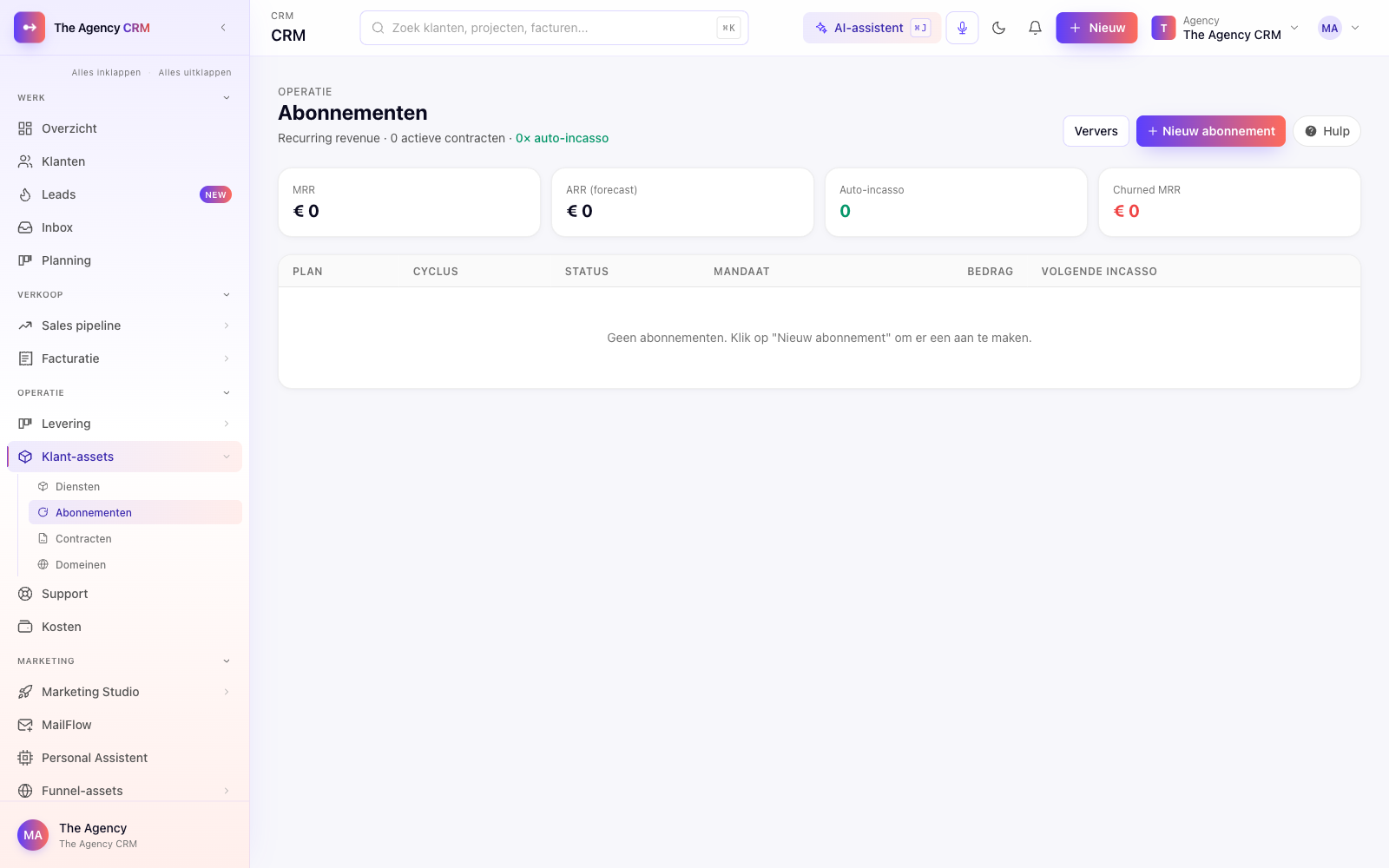Click the Sales pipeline trend icon
The width and height of the screenshot is (1389, 868).
25,325
